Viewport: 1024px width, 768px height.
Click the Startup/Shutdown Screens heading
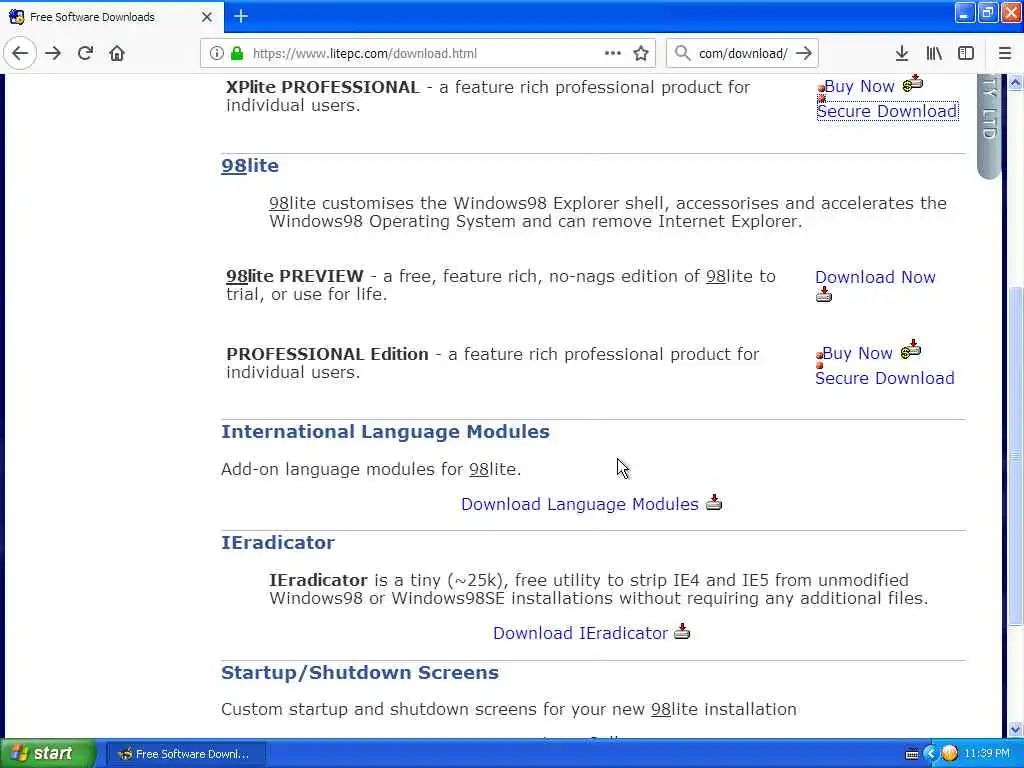[360, 673]
